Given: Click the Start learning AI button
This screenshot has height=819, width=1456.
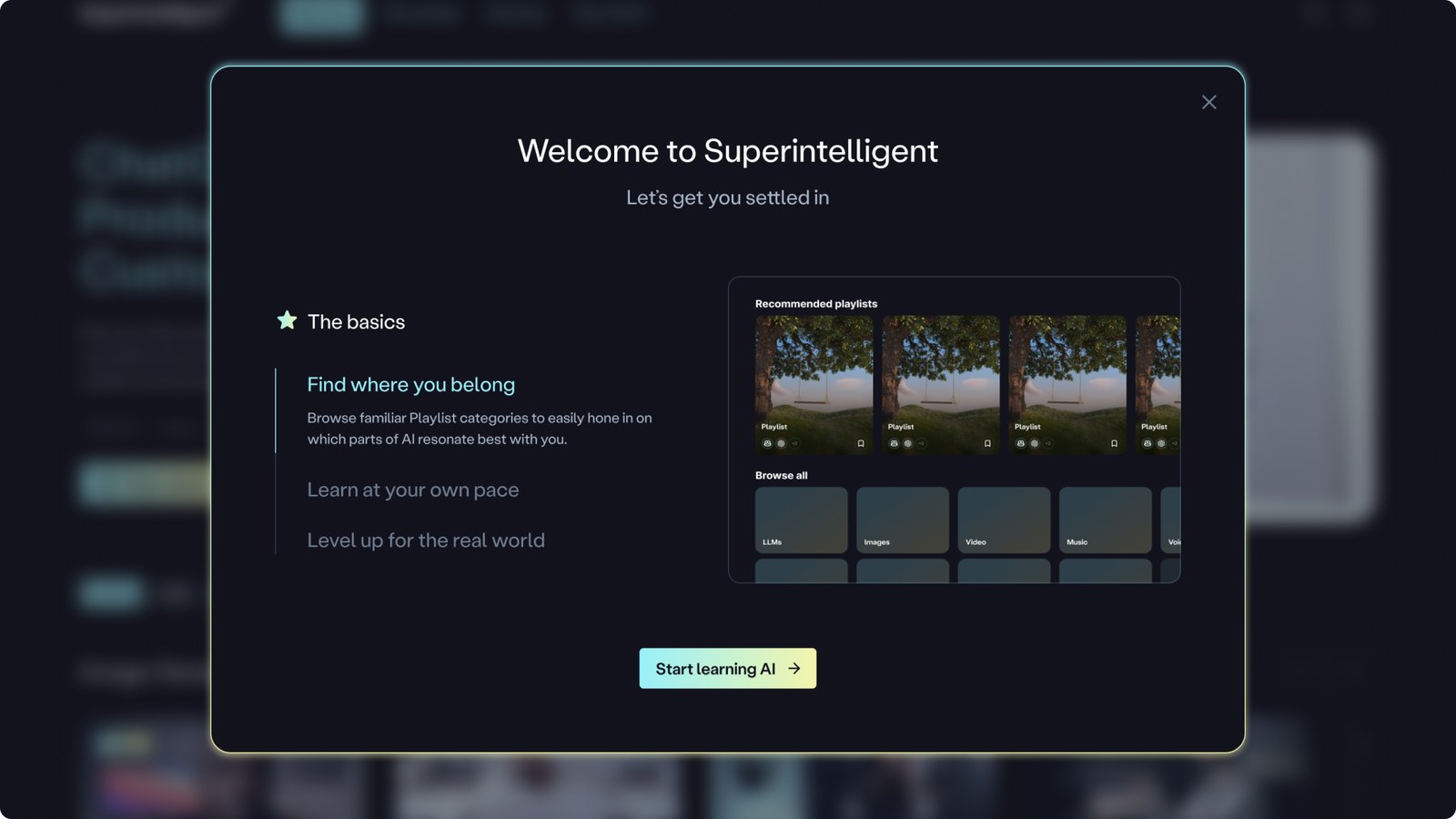Looking at the screenshot, I should pyautogui.click(x=727, y=668).
